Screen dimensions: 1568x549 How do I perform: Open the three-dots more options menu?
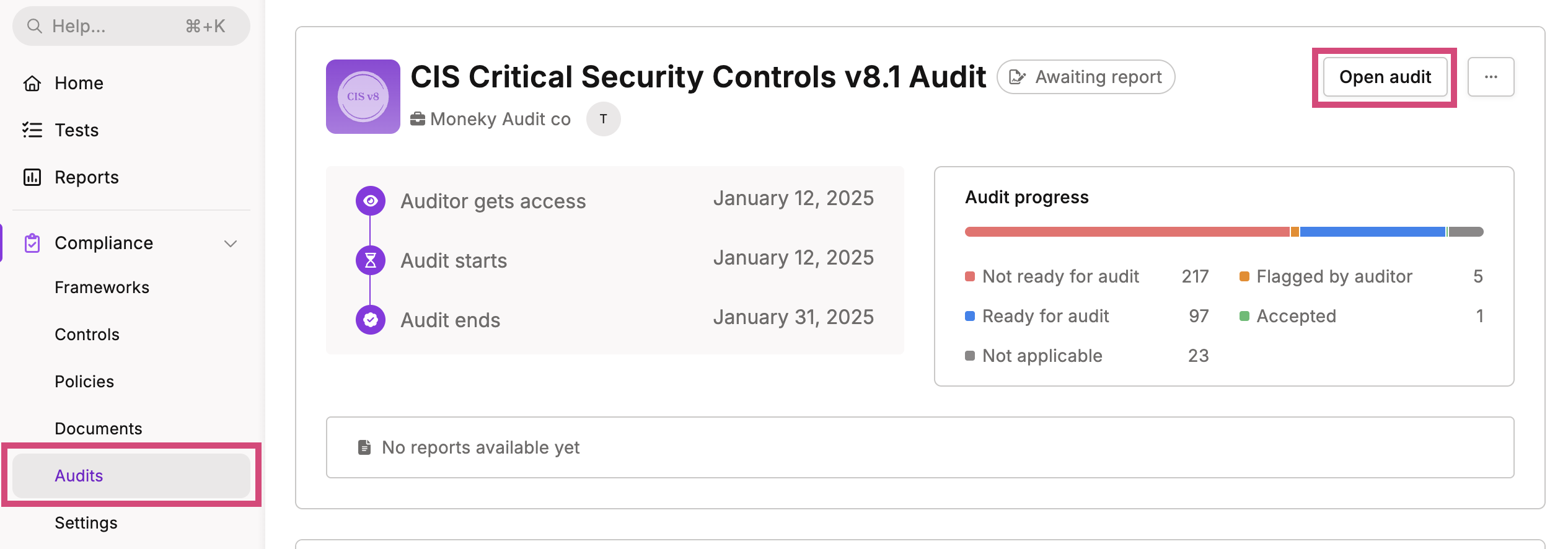[1491, 77]
